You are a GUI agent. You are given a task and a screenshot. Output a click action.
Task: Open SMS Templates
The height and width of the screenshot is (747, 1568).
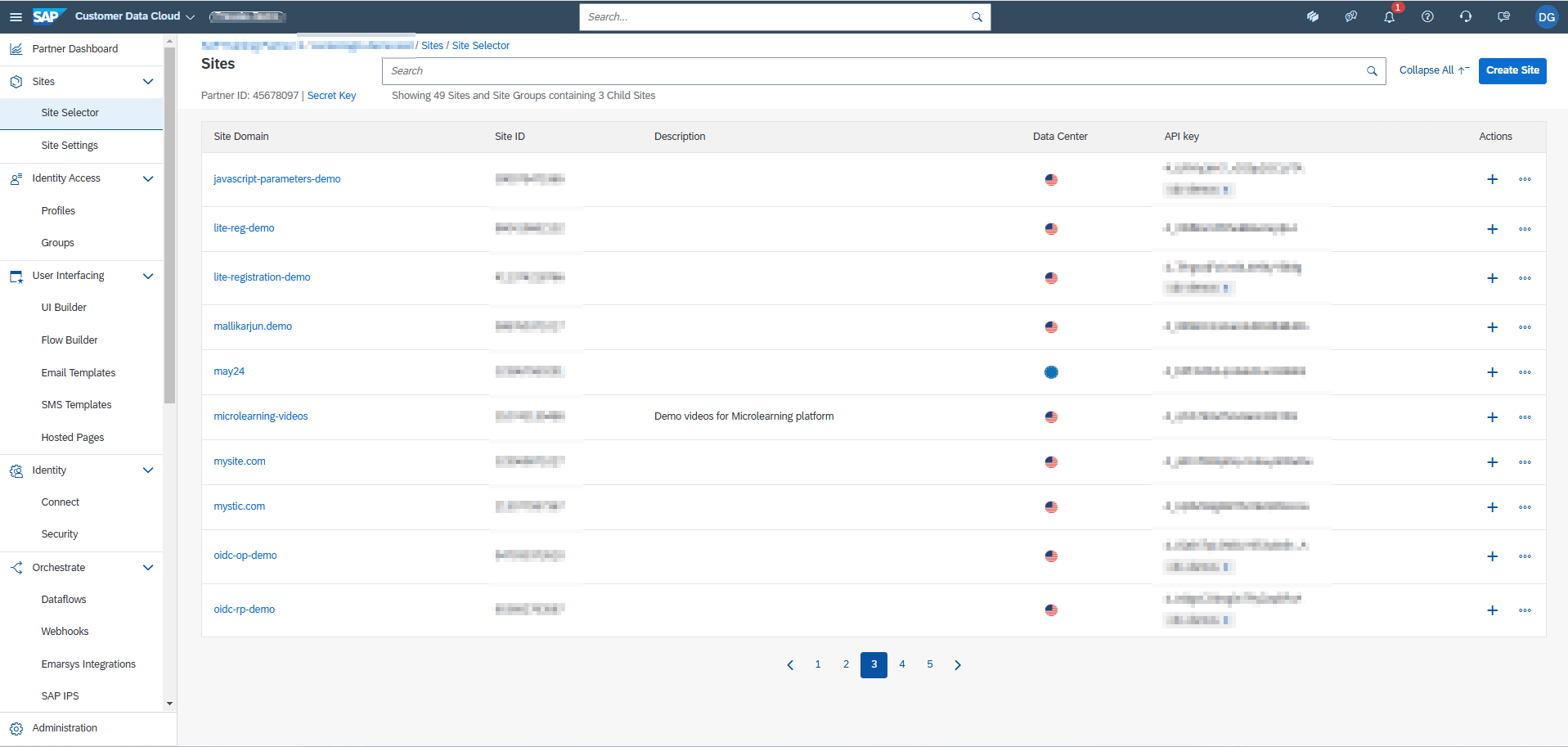click(76, 405)
